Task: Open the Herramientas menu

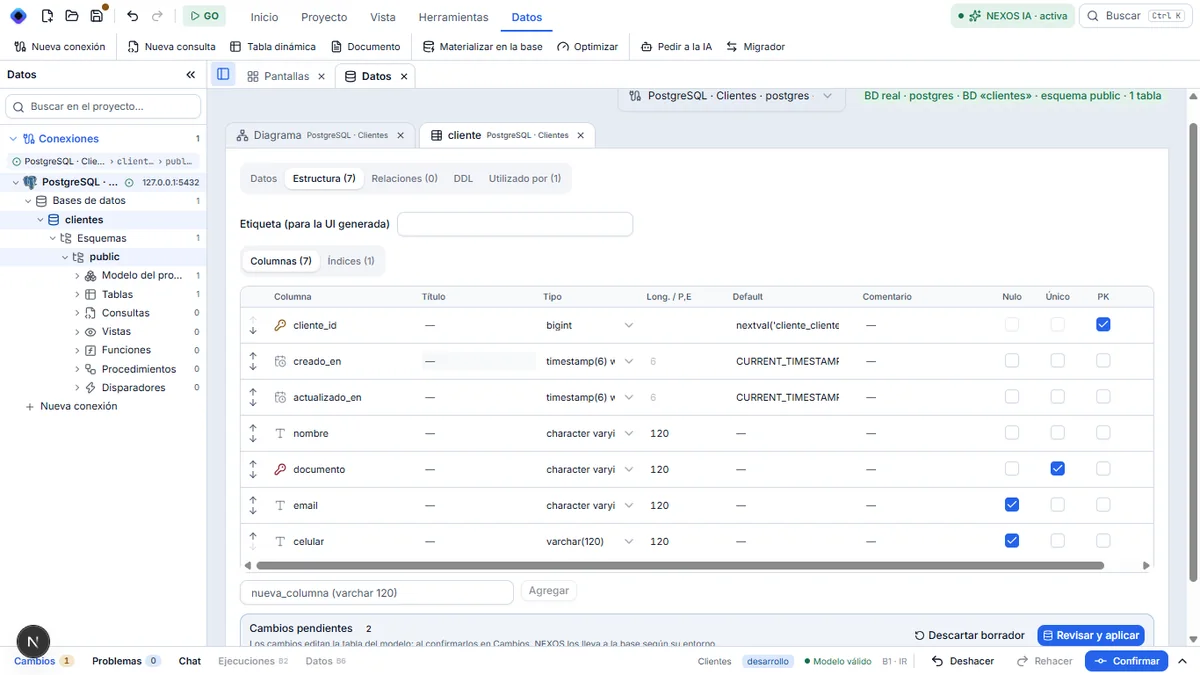Action: [x=454, y=17]
